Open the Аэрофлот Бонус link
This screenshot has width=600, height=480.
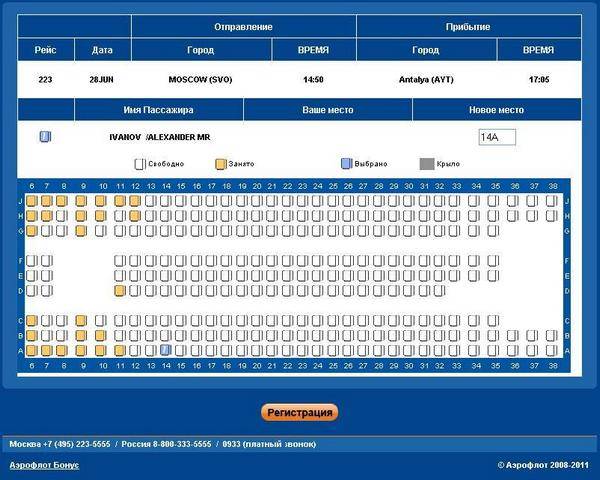(x=44, y=465)
